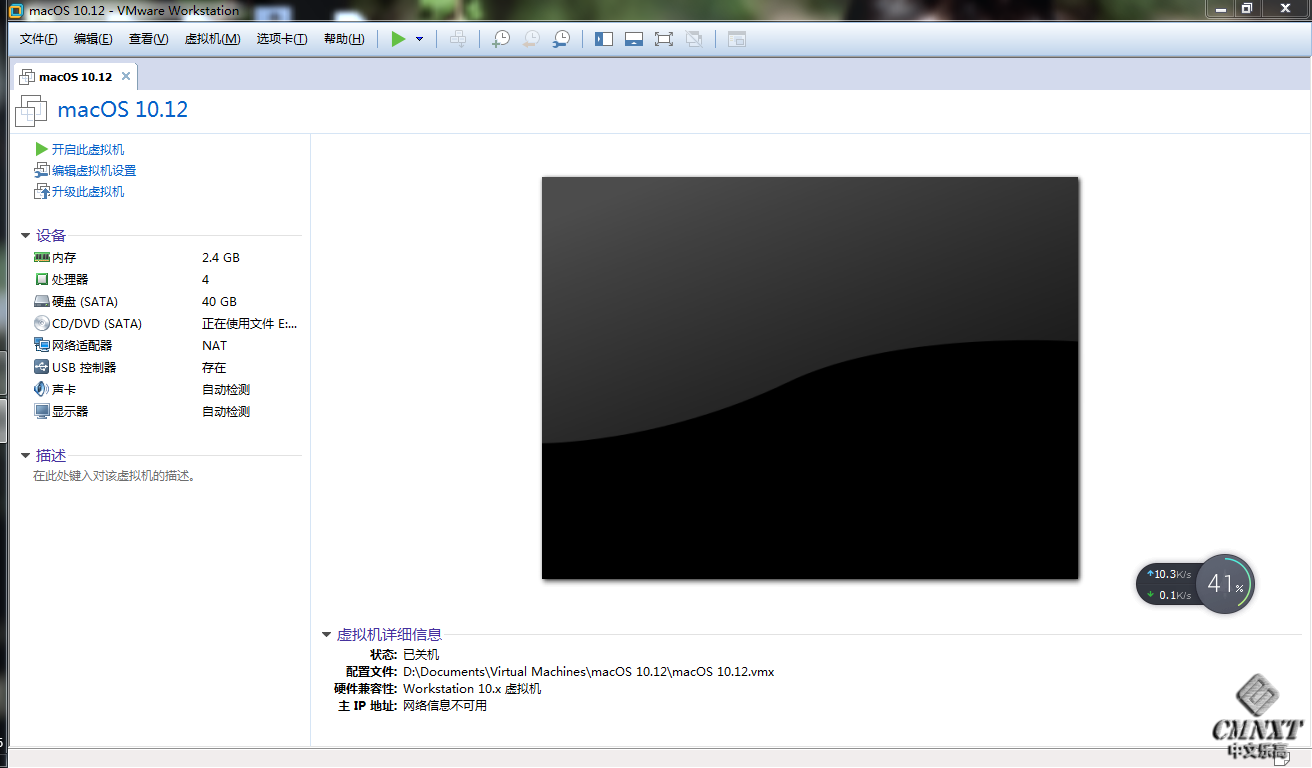Open the 文件(F) menu
1312x768 pixels.
coord(38,39)
